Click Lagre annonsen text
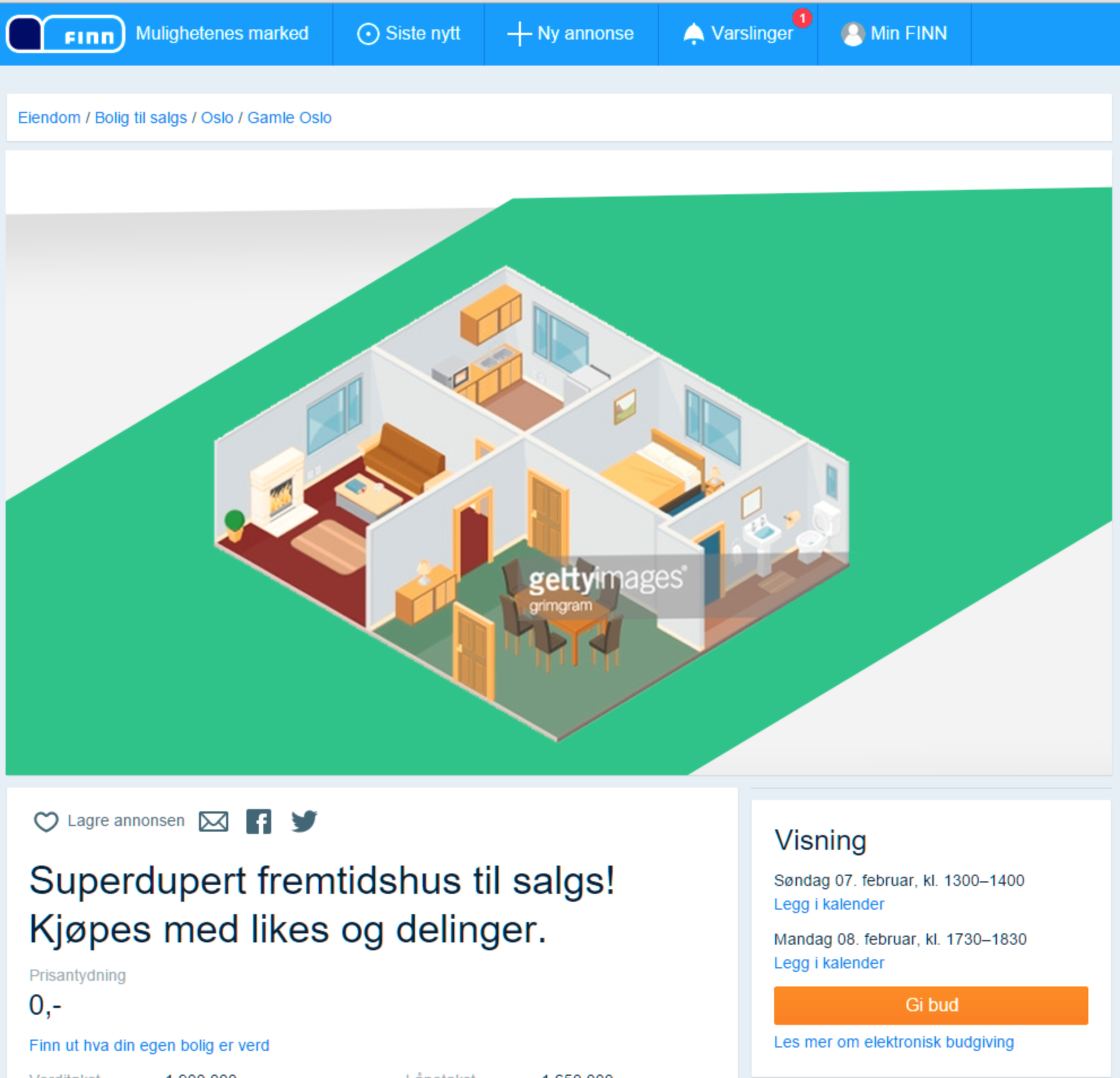The width and height of the screenshot is (1120, 1078). [125, 820]
